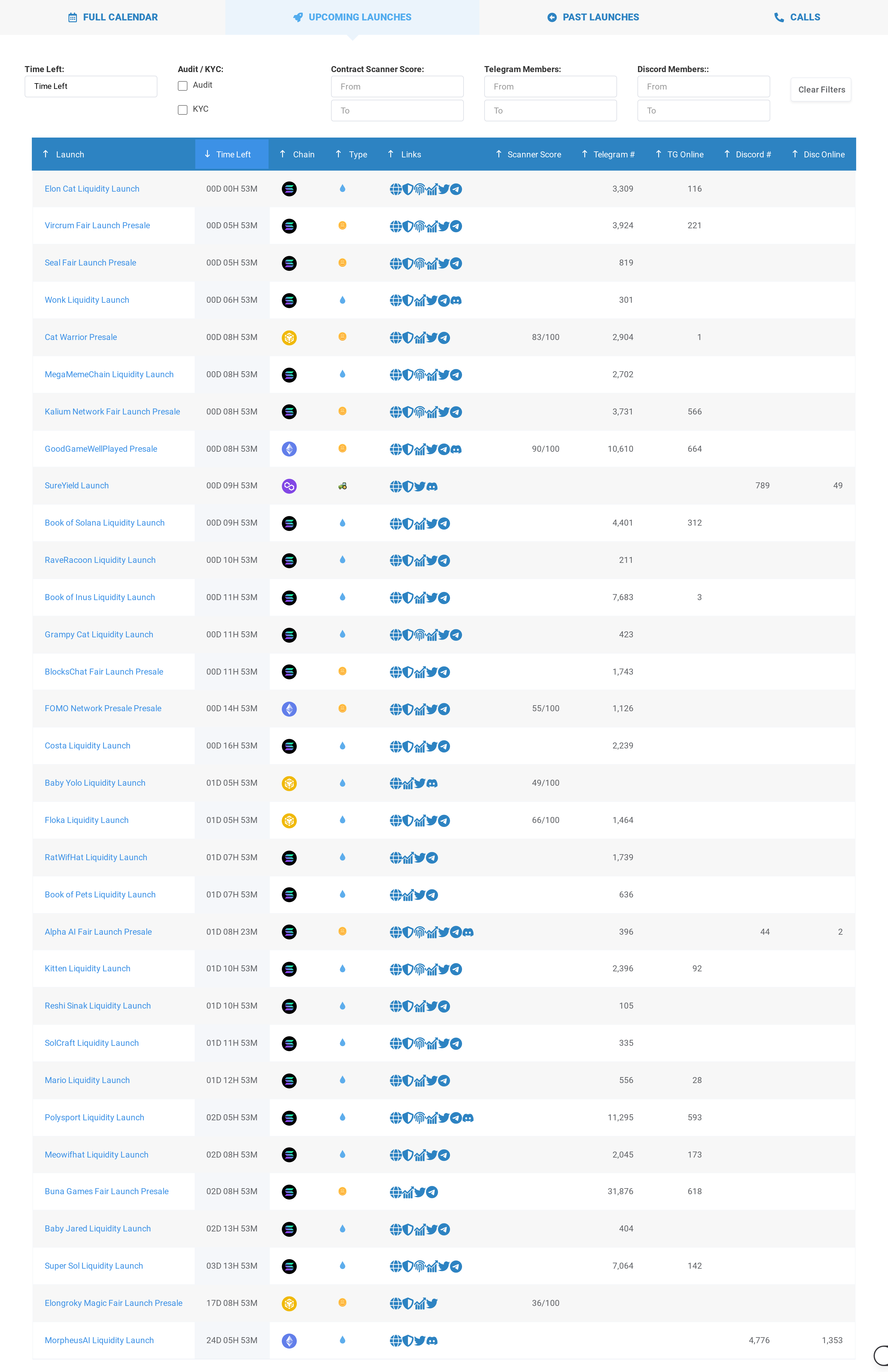Open FOMO Network Presale Presale link
This screenshot has width=888, height=1372.
tap(103, 708)
